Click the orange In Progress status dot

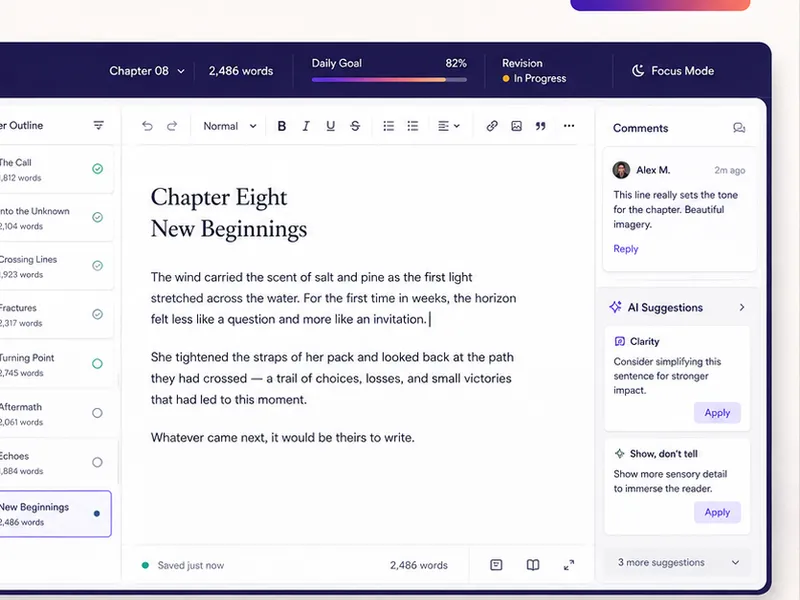pos(506,79)
